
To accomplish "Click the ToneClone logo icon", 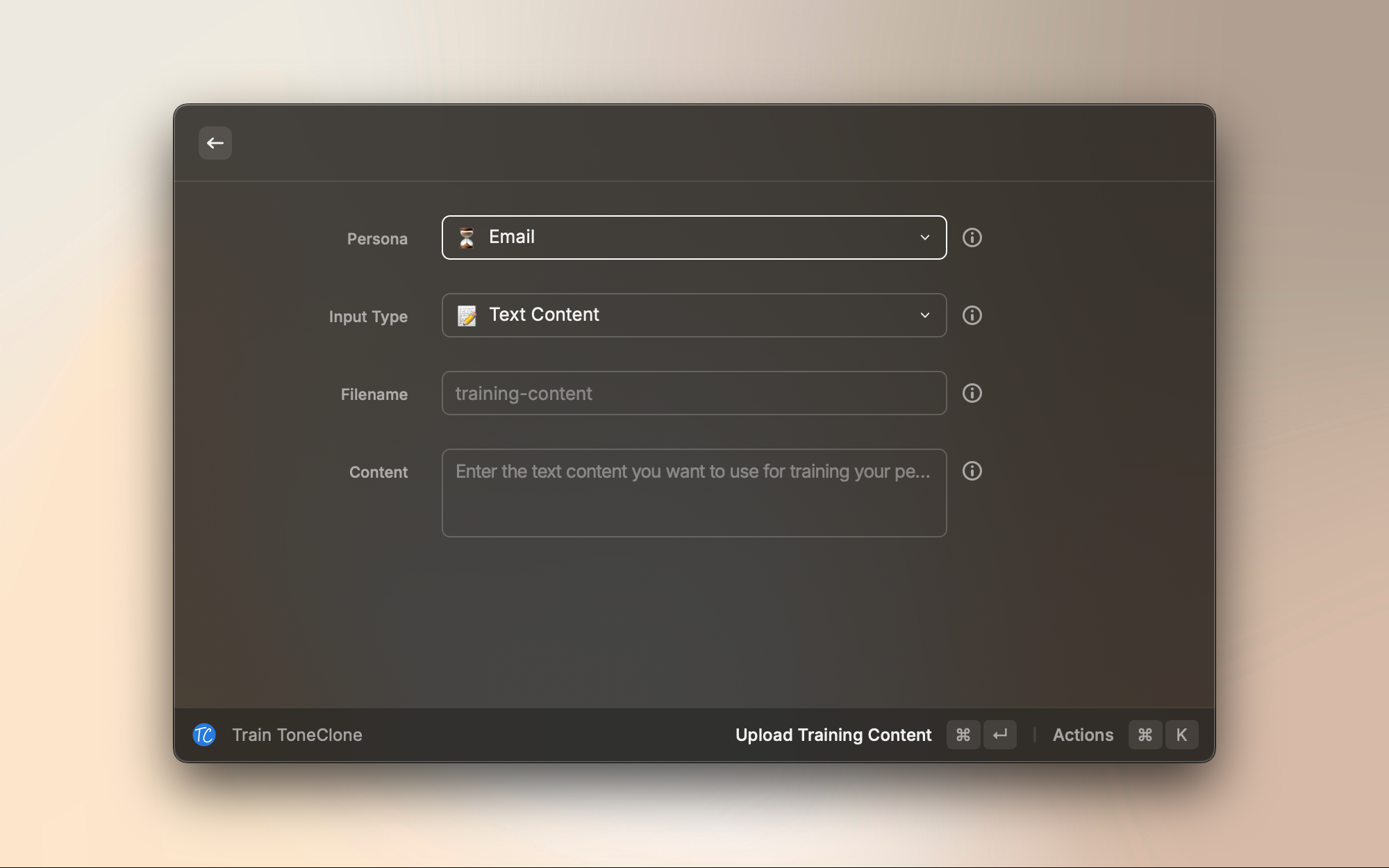I will tap(203, 735).
